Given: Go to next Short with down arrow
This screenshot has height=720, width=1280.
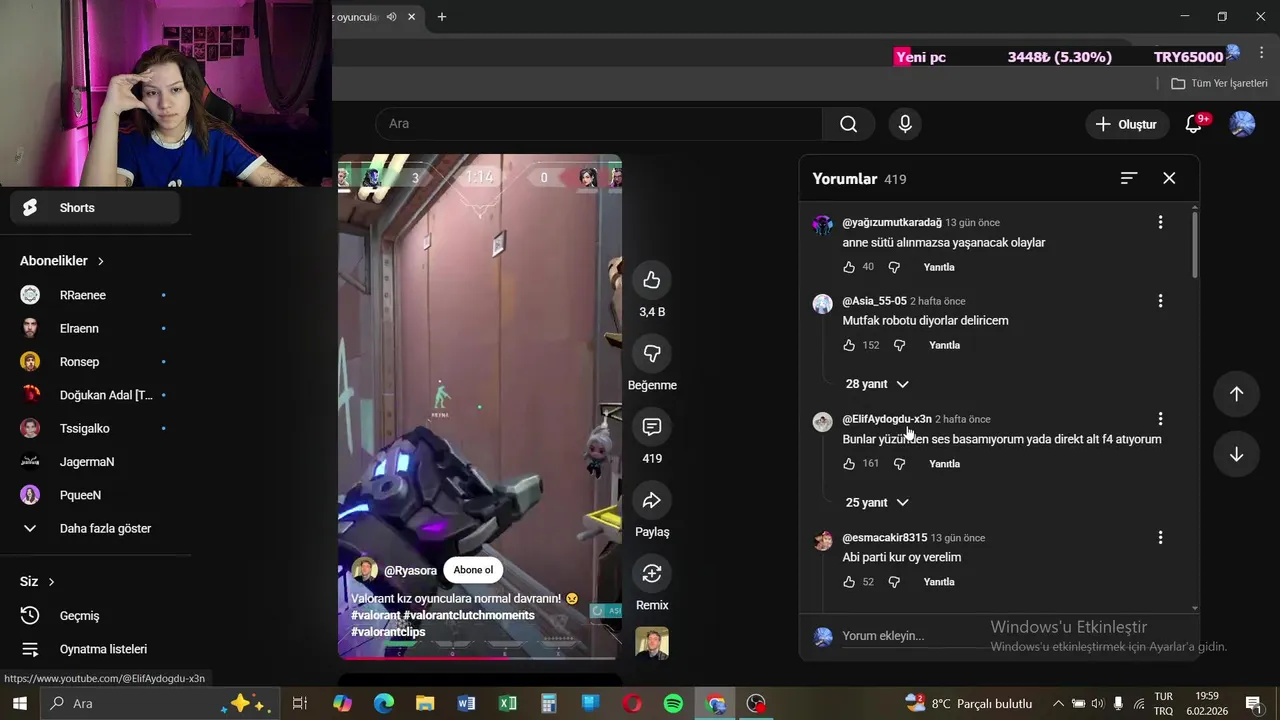Looking at the screenshot, I should (x=1236, y=454).
